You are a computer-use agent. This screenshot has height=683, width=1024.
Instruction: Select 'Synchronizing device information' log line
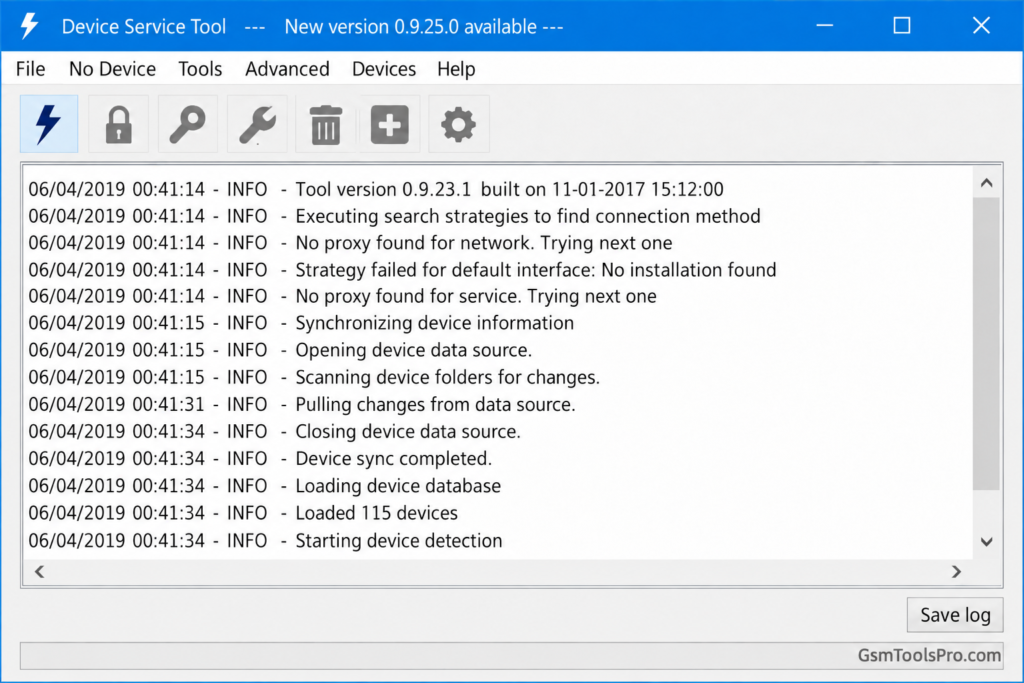(x=301, y=323)
